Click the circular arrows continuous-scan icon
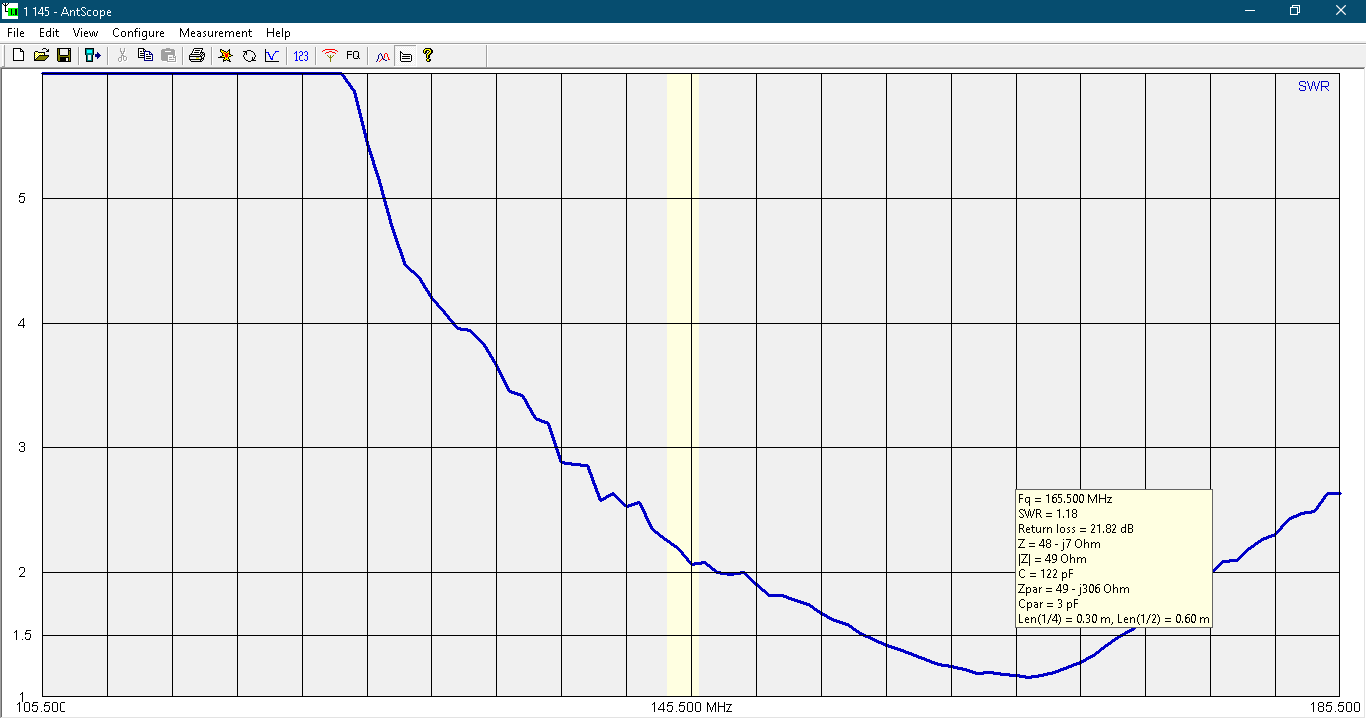The height and width of the screenshot is (718, 1366). pyautogui.click(x=249, y=56)
